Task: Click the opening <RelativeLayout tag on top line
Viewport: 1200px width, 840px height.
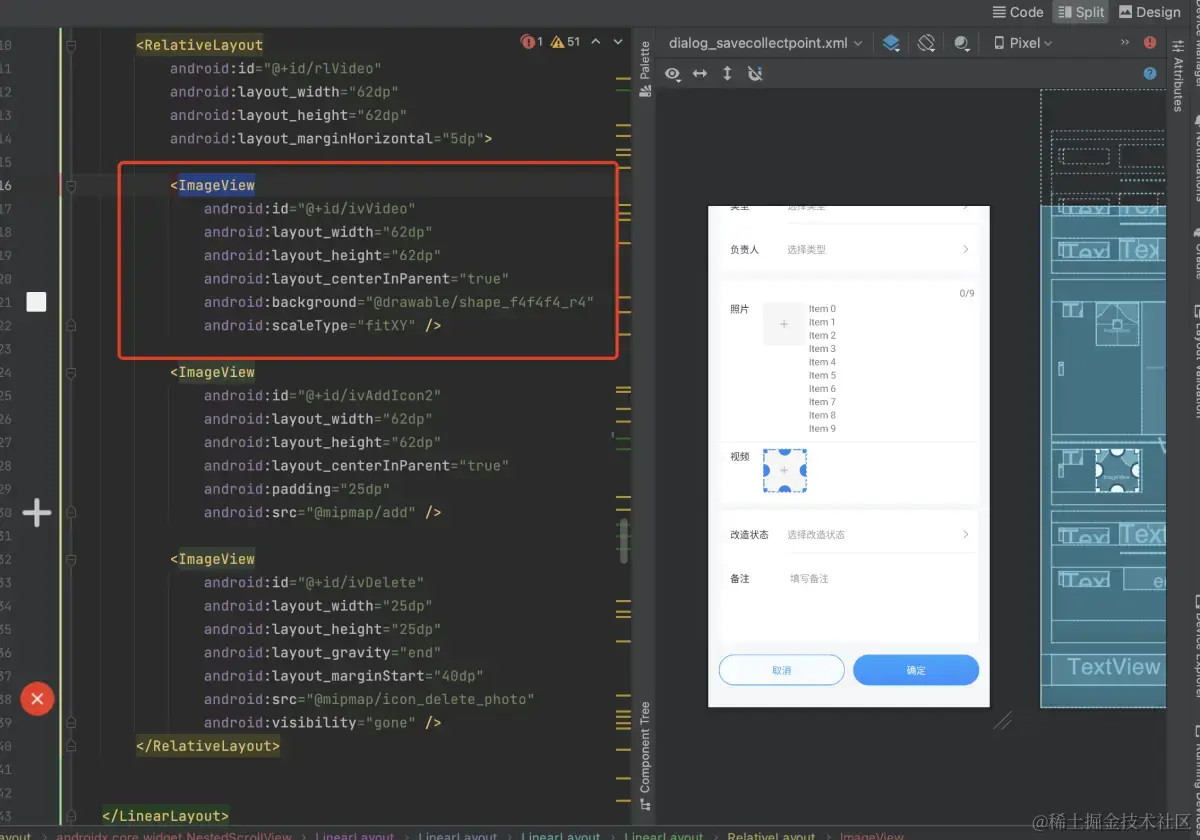Action: click(x=200, y=45)
